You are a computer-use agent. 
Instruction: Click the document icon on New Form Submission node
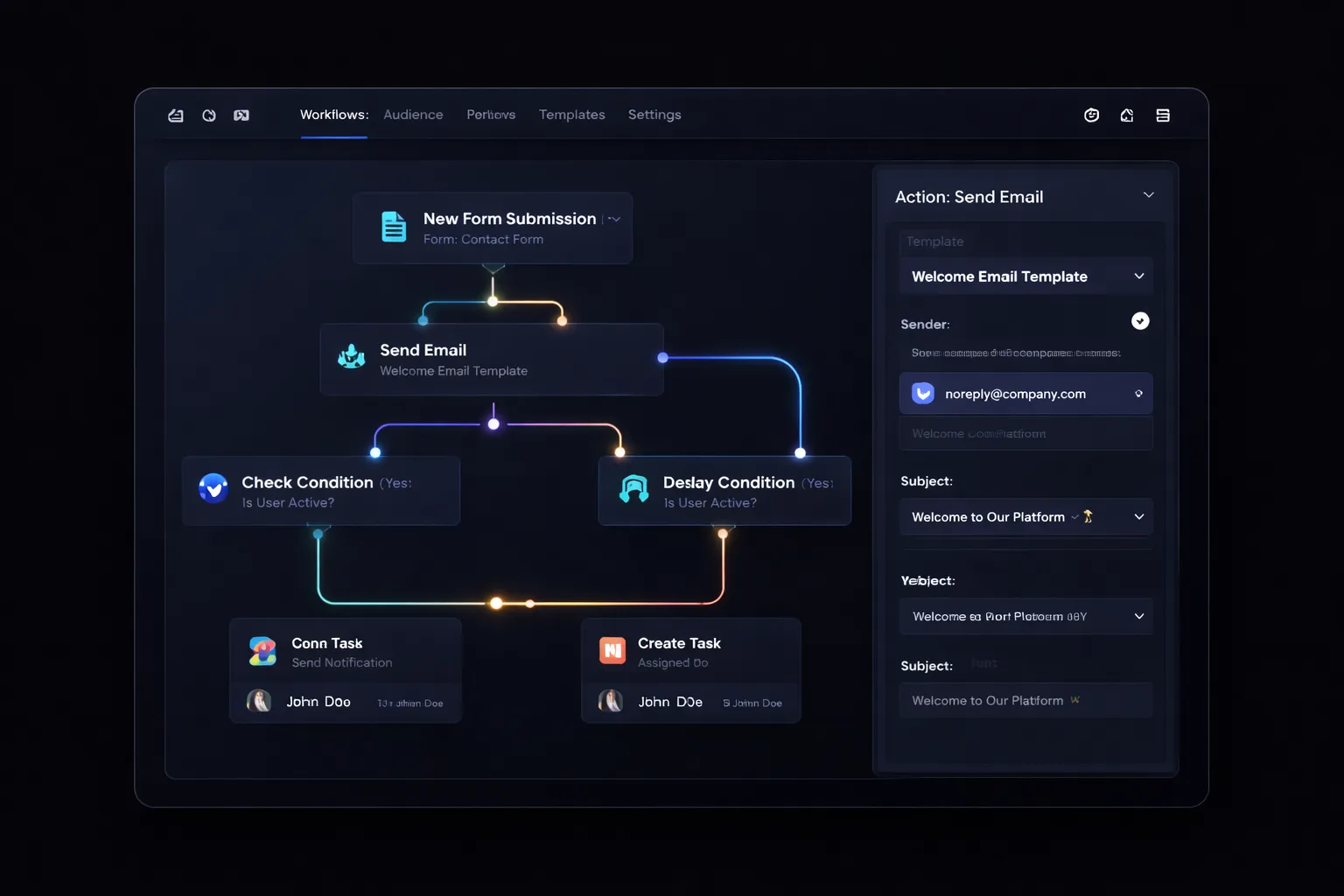tap(394, 227)
